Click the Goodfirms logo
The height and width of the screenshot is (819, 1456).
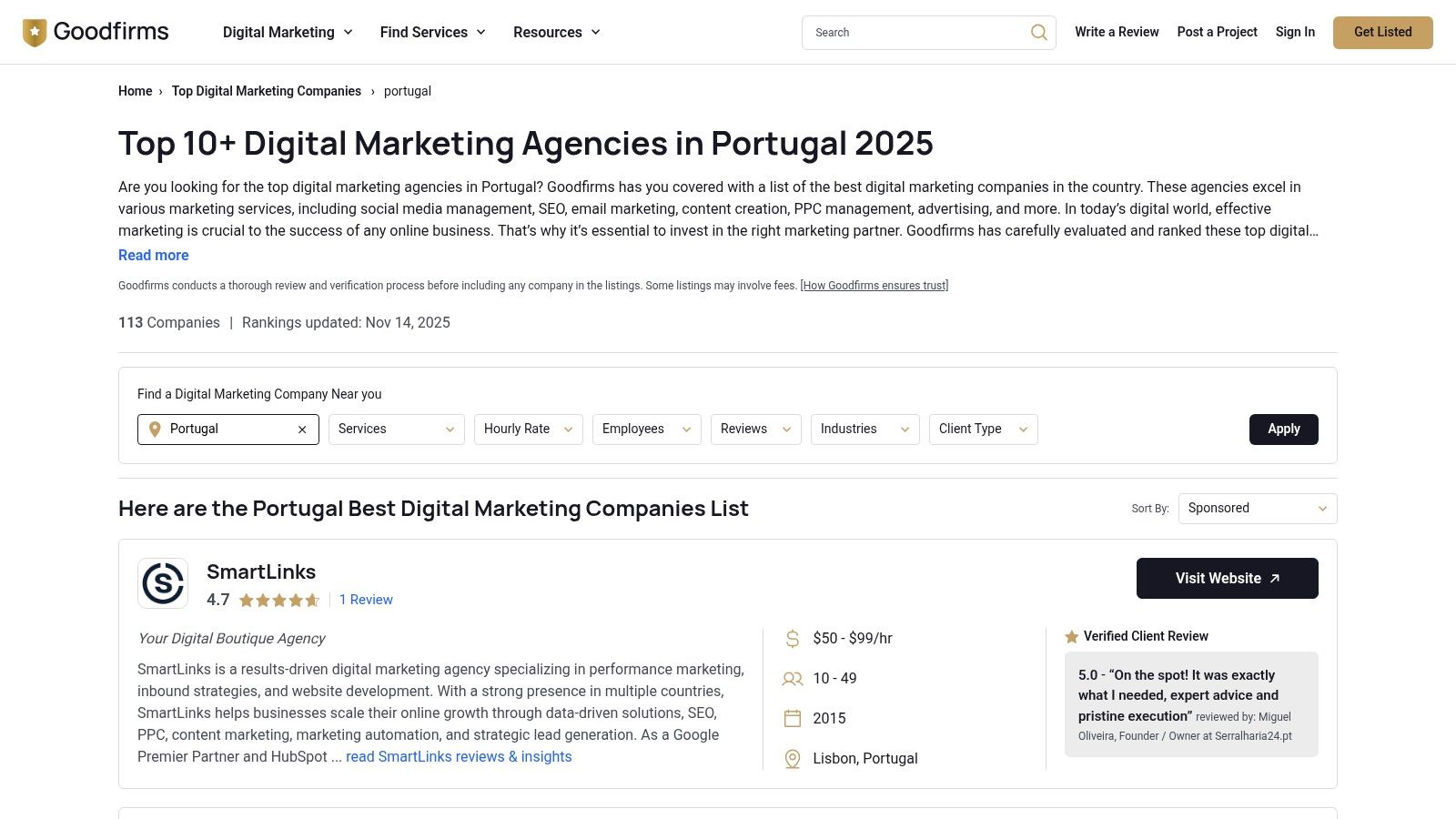point(95,31)
